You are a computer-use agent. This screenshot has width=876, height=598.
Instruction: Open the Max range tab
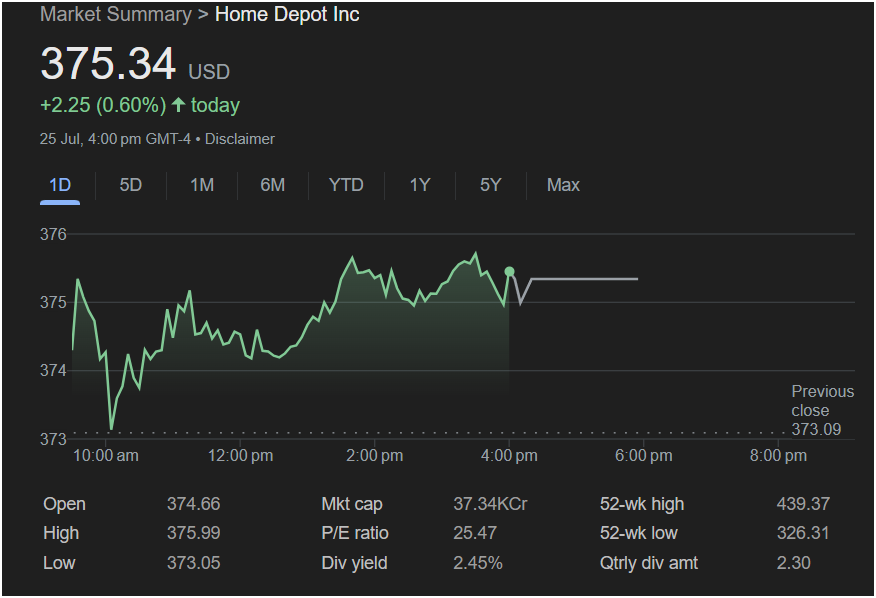tap(563, 185)
